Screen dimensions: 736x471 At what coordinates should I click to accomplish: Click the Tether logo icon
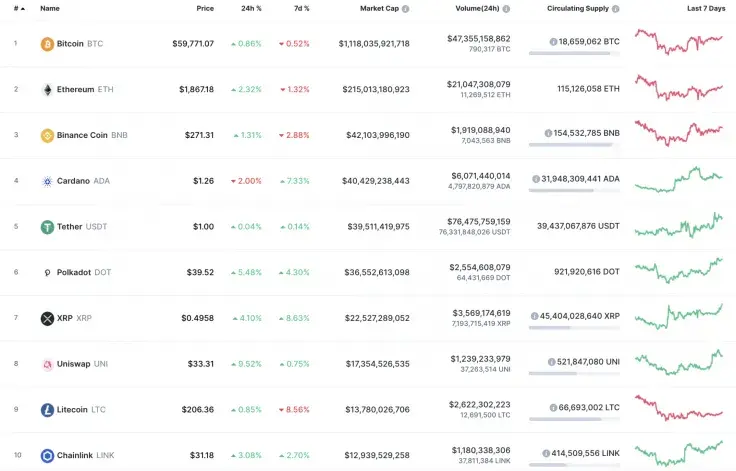tap(47, 227)
